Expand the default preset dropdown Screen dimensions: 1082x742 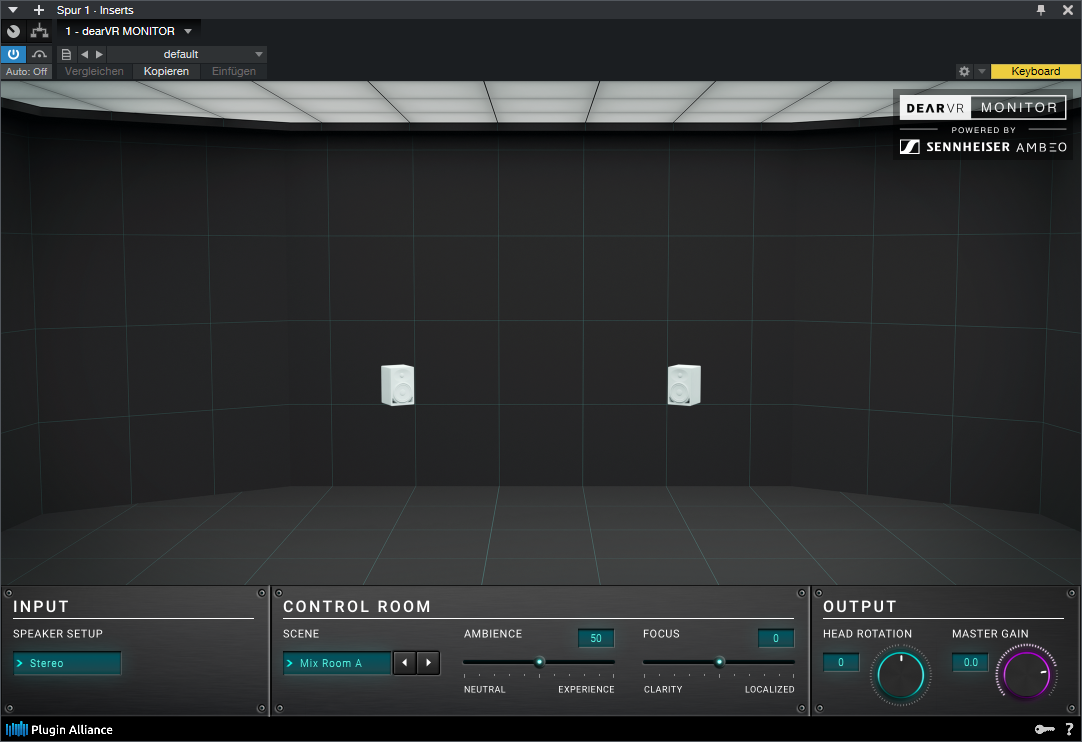pyautogui.click(x=259, y=54)
